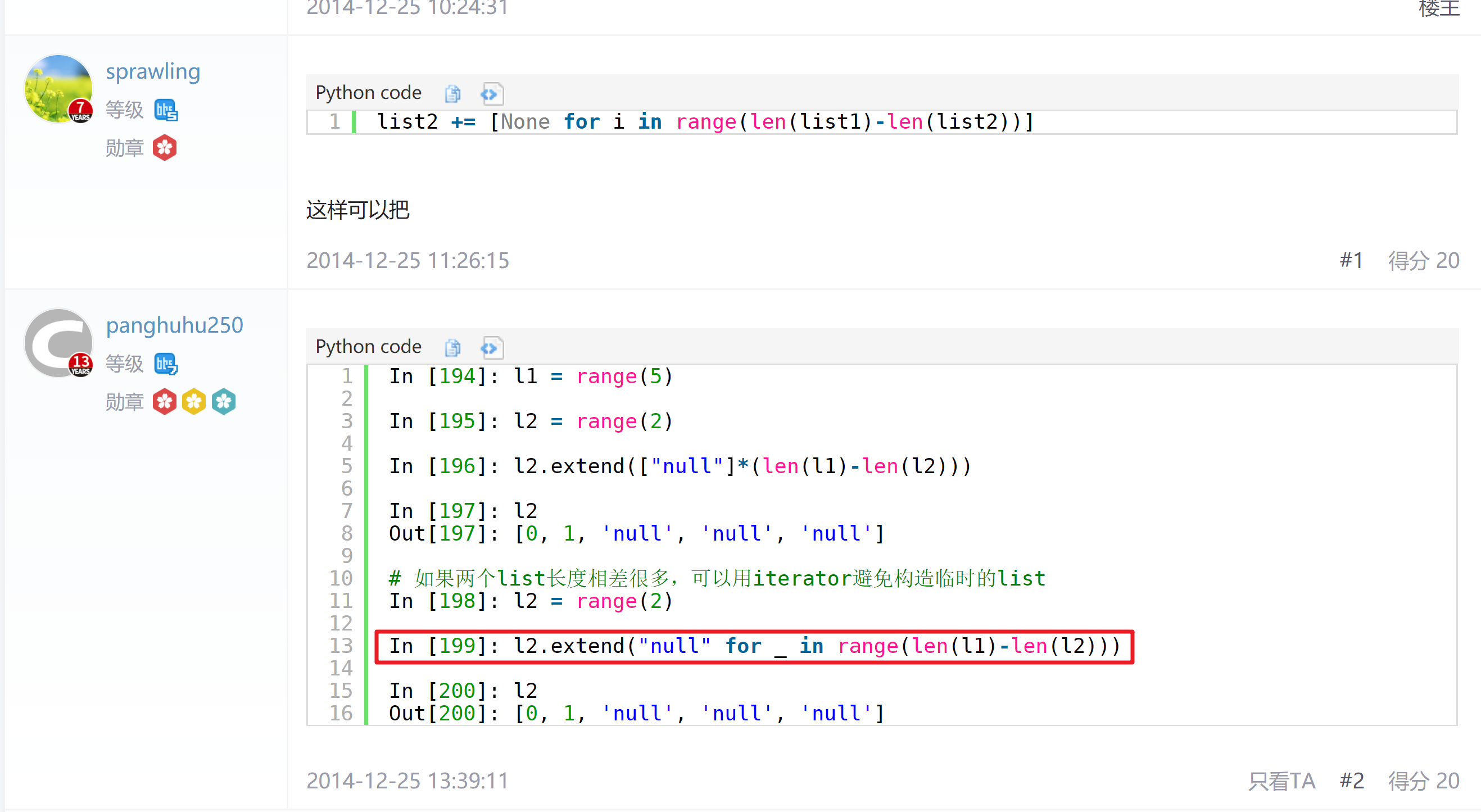
Task: Copy sprawling's Python code snippet
Action: pos(452,94)
